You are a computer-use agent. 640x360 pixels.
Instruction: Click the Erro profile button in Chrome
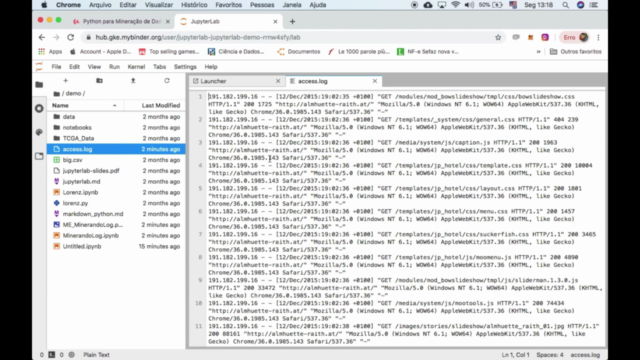pos(575,37)
